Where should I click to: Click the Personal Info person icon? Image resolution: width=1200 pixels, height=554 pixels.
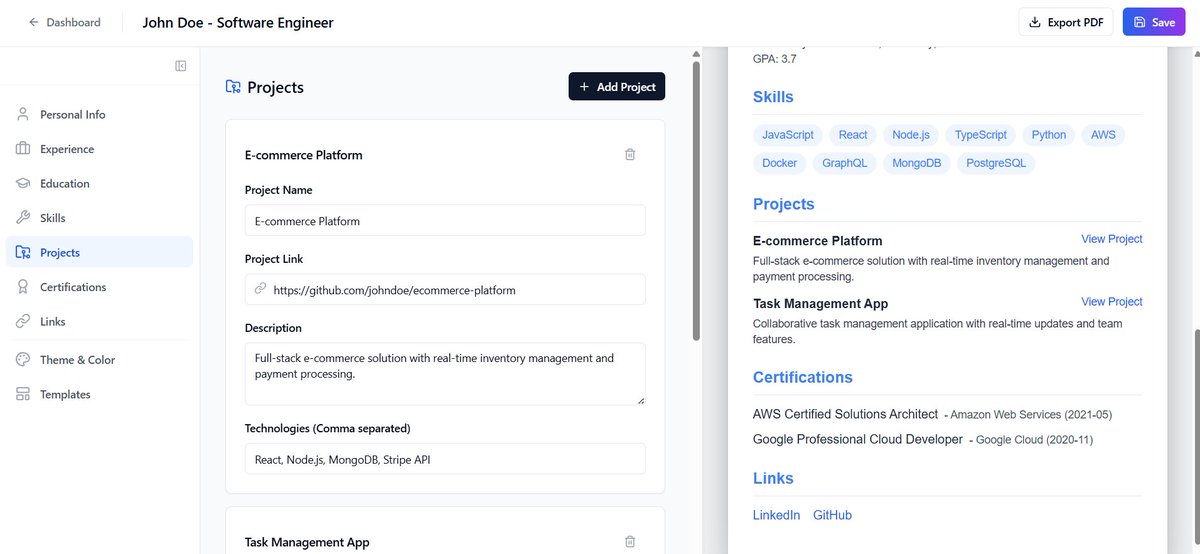point(22,114)
